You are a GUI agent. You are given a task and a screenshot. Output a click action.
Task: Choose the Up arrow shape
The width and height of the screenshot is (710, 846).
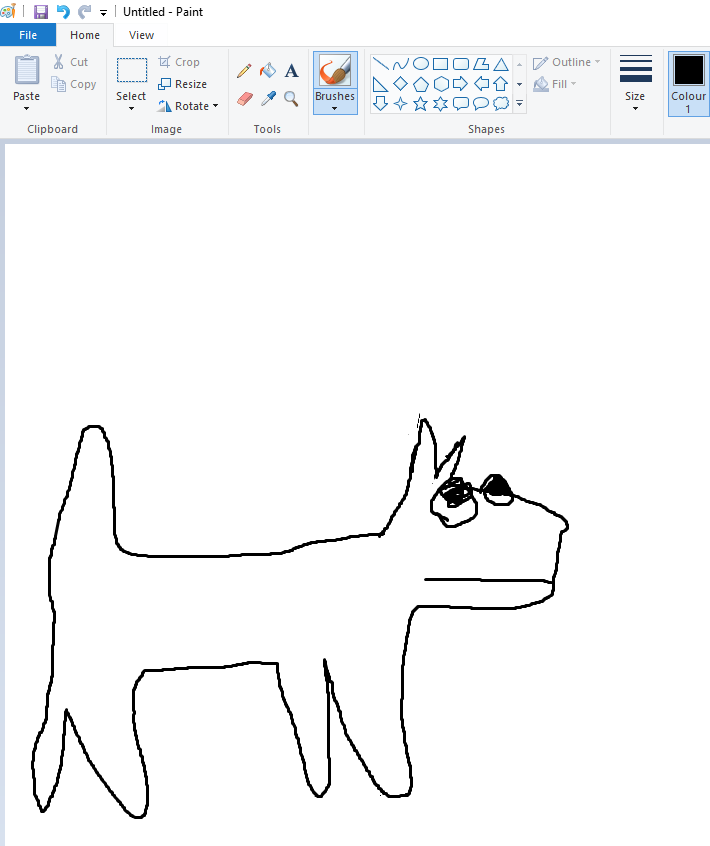(x=501, y=84)
